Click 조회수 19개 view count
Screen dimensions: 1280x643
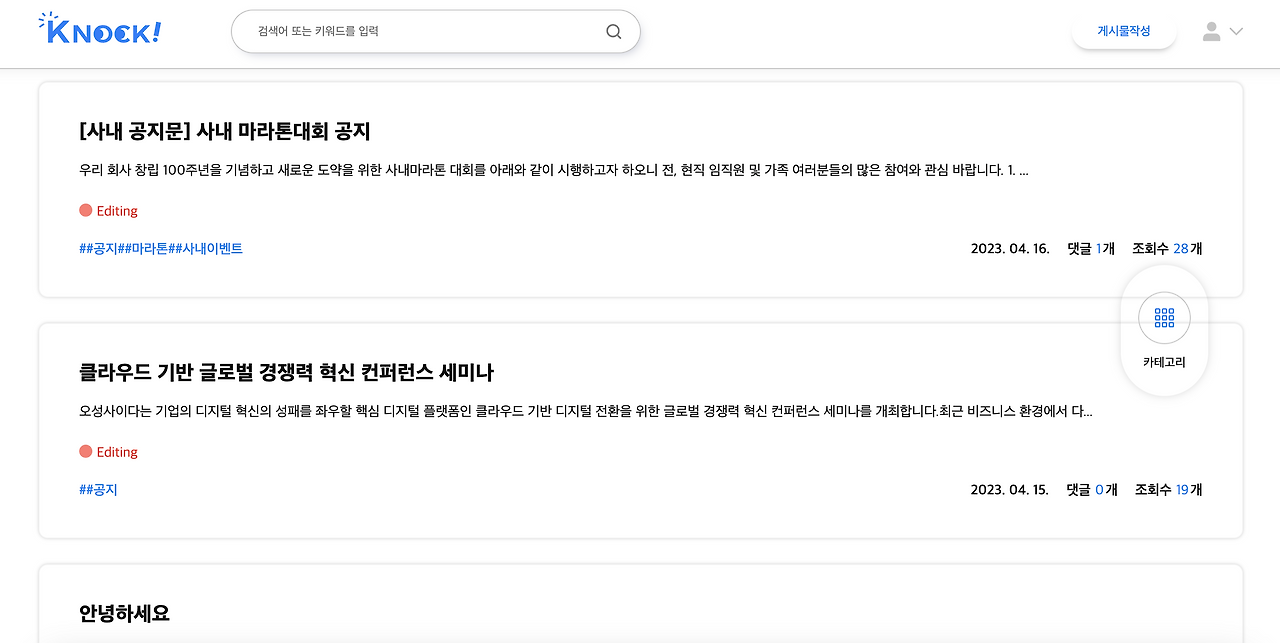(1168, 489)
